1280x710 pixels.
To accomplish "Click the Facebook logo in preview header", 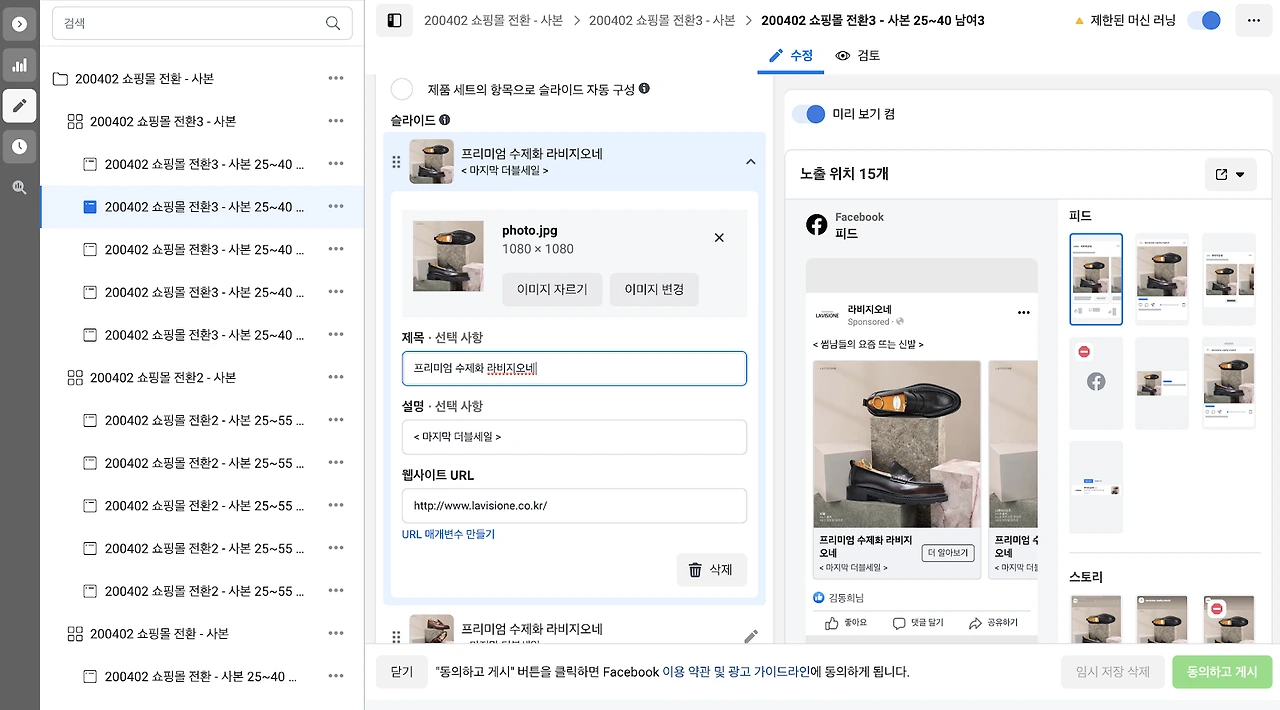I will pos(817,225).
